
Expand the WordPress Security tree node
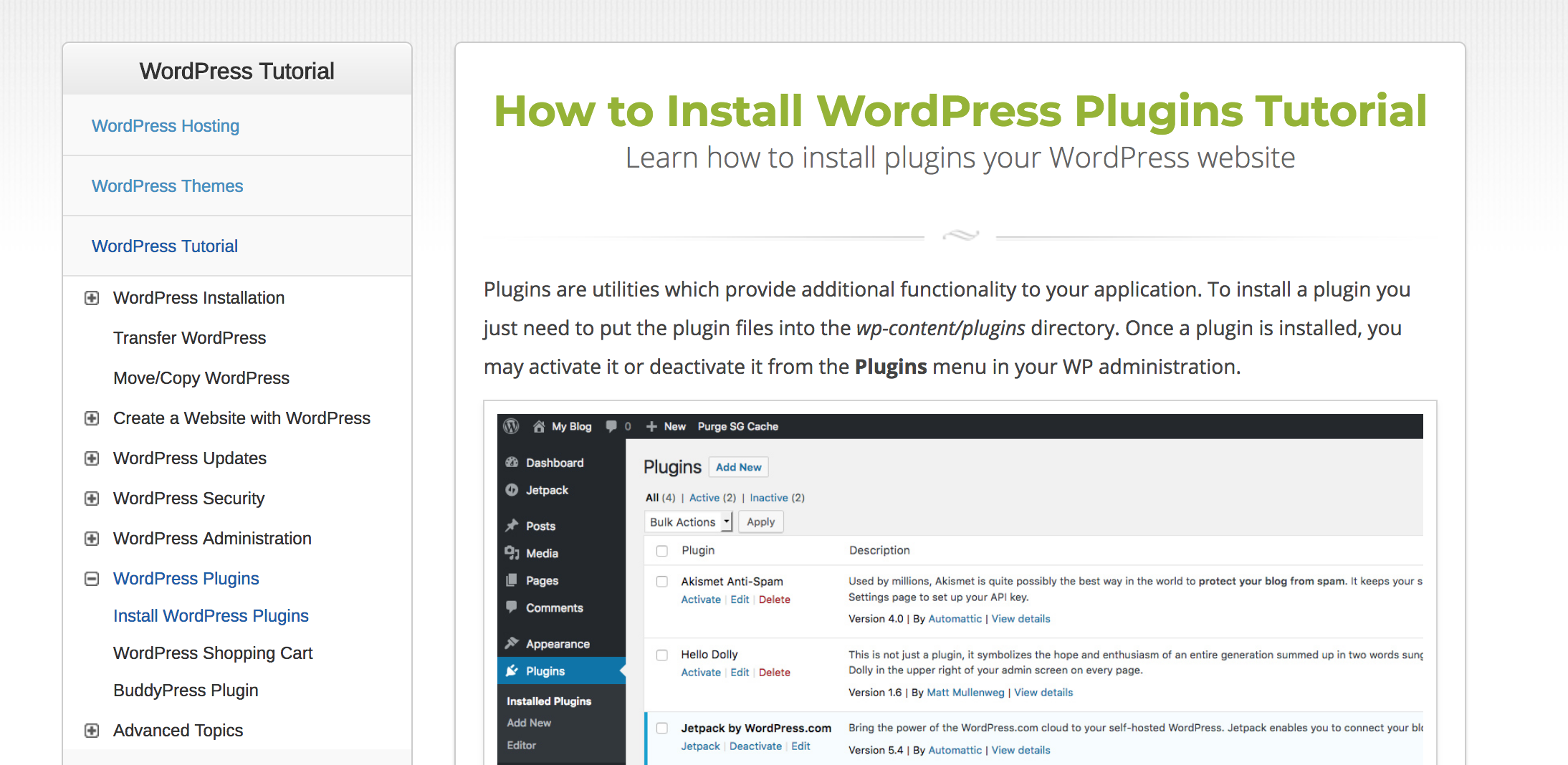pos(92,499)
